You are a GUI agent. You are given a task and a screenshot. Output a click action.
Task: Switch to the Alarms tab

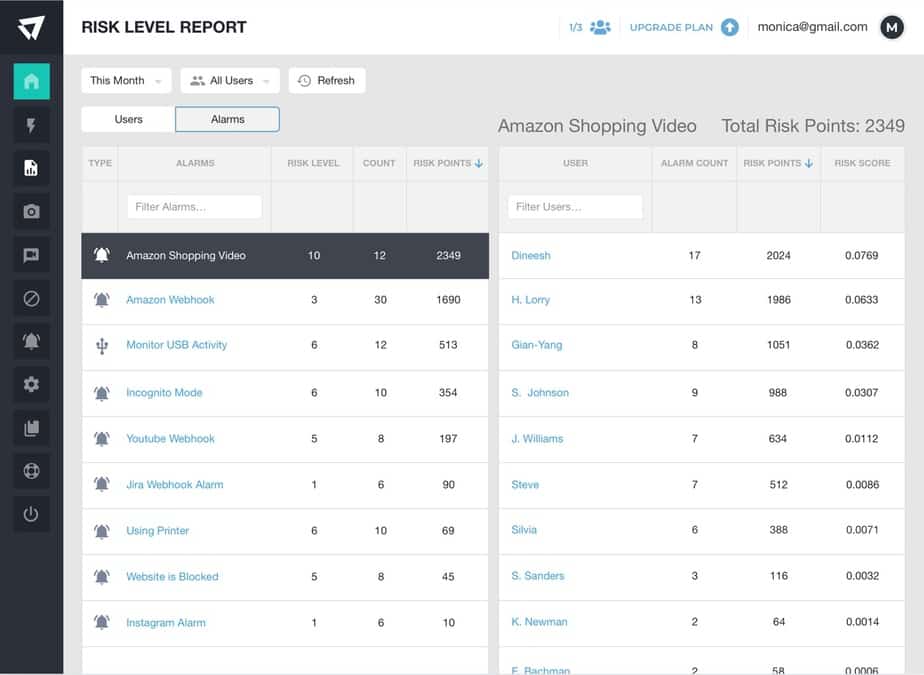point(227,119)
